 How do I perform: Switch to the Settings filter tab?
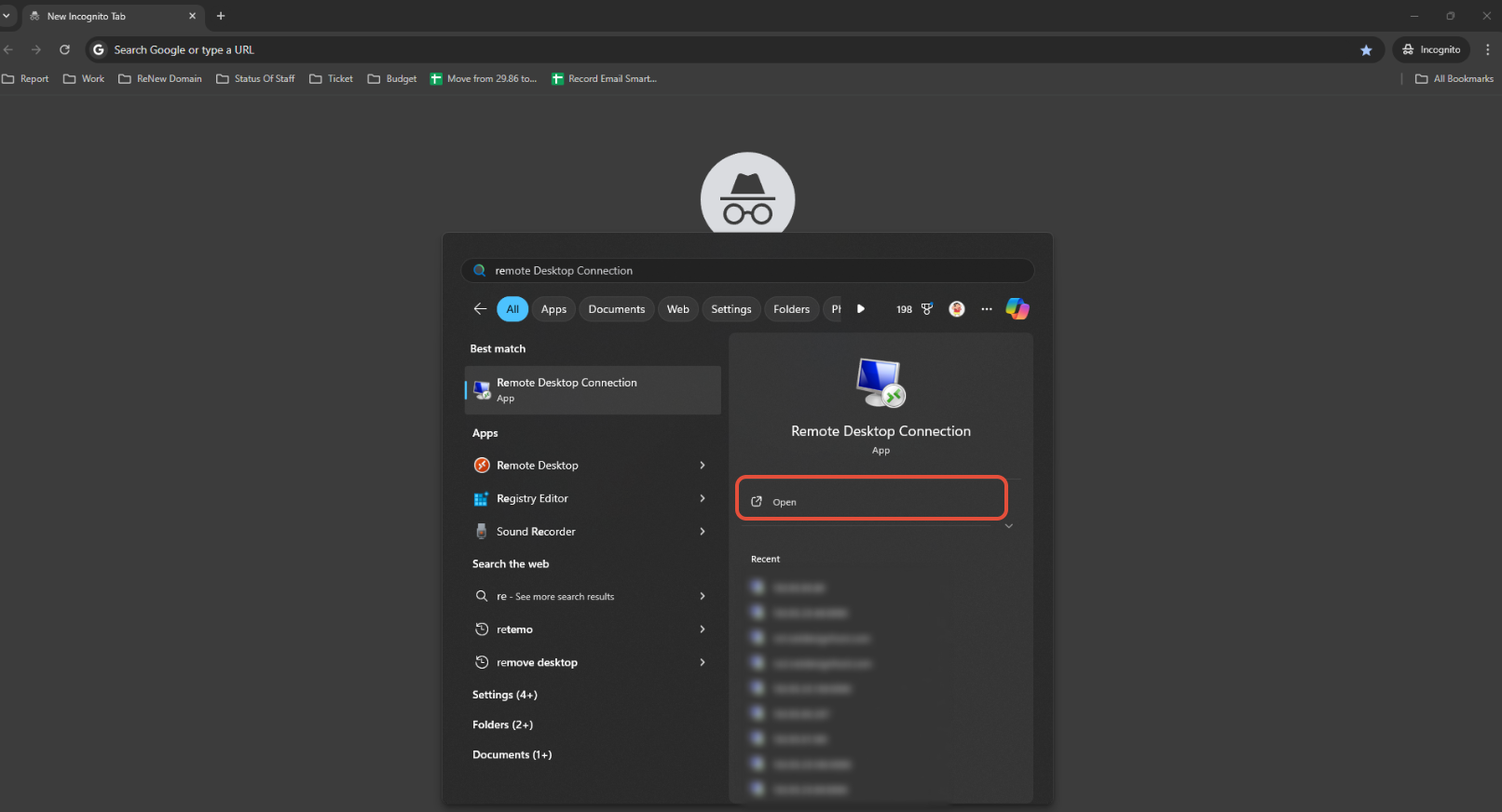731,309
